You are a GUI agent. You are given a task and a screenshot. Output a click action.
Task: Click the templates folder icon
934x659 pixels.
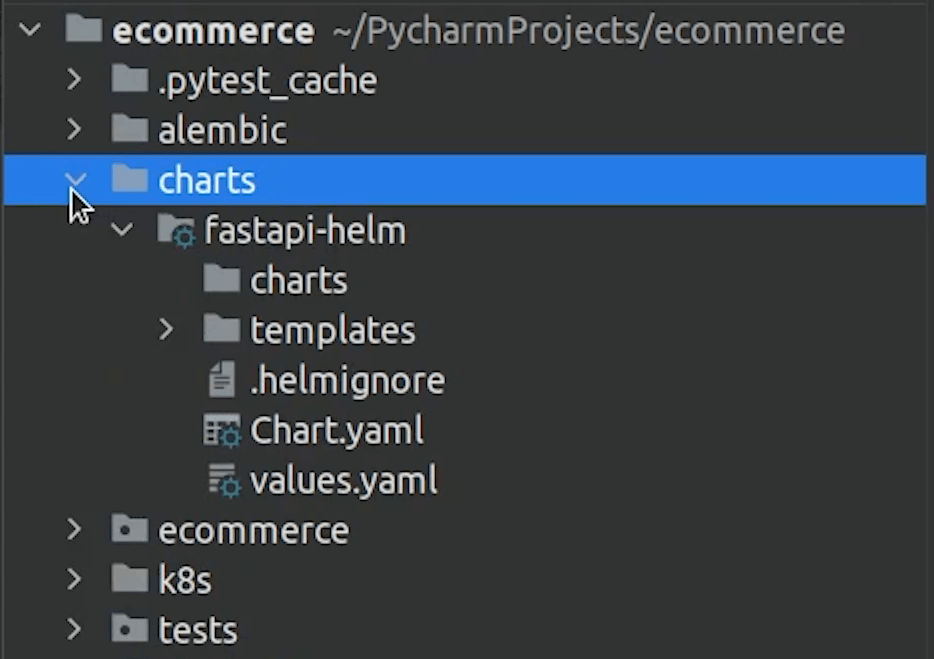coord(224,330)
